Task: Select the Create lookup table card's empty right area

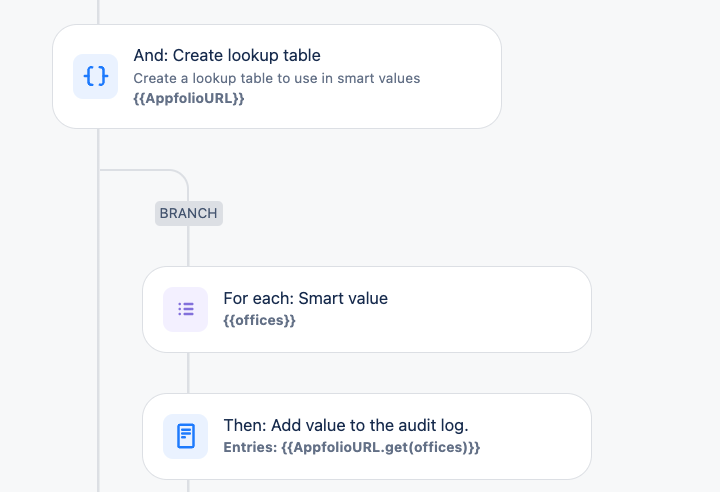Action: 459,76
